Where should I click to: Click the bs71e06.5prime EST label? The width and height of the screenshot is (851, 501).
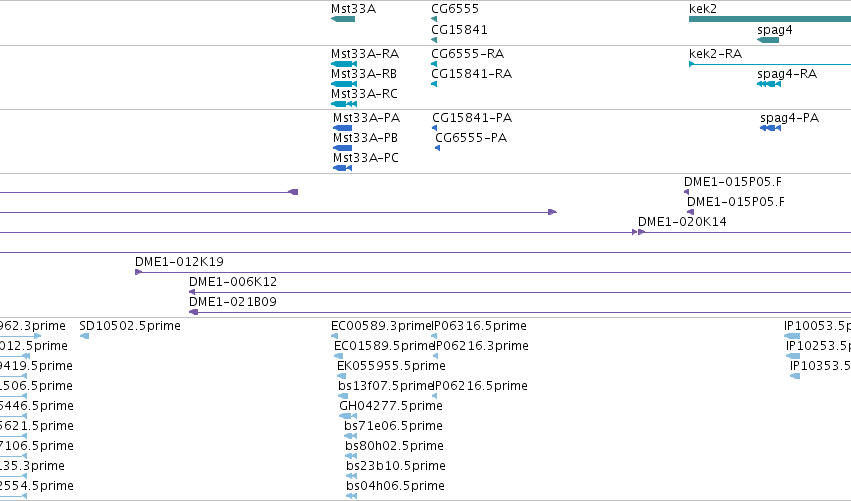(x=393, y=426)
